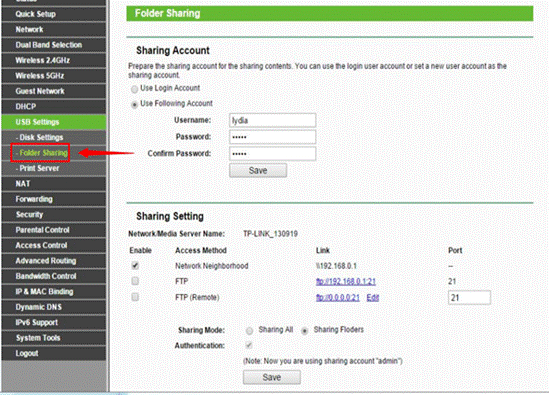The image size is (549, 395).
Task: Click the \\192.168.0.1 network link text
Action: [x=336, y=266]
